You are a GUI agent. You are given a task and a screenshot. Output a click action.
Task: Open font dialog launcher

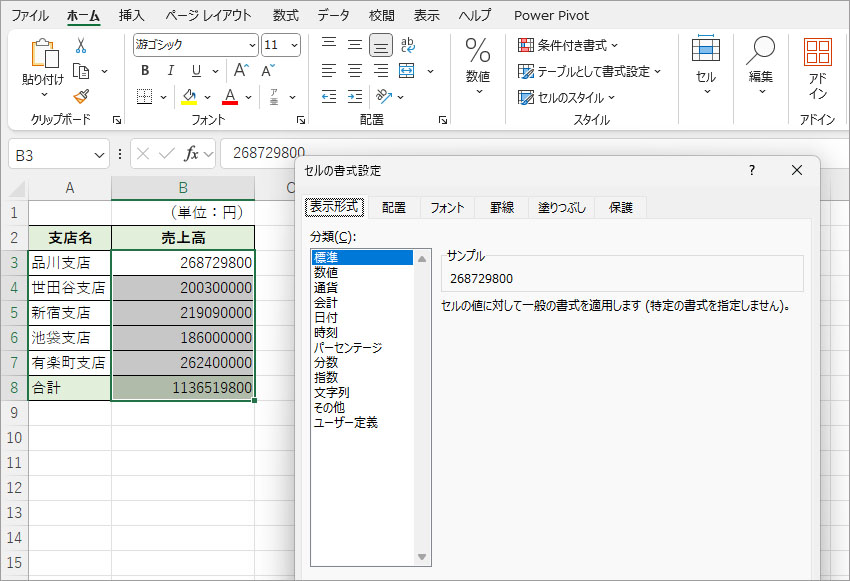click(301, 120)
